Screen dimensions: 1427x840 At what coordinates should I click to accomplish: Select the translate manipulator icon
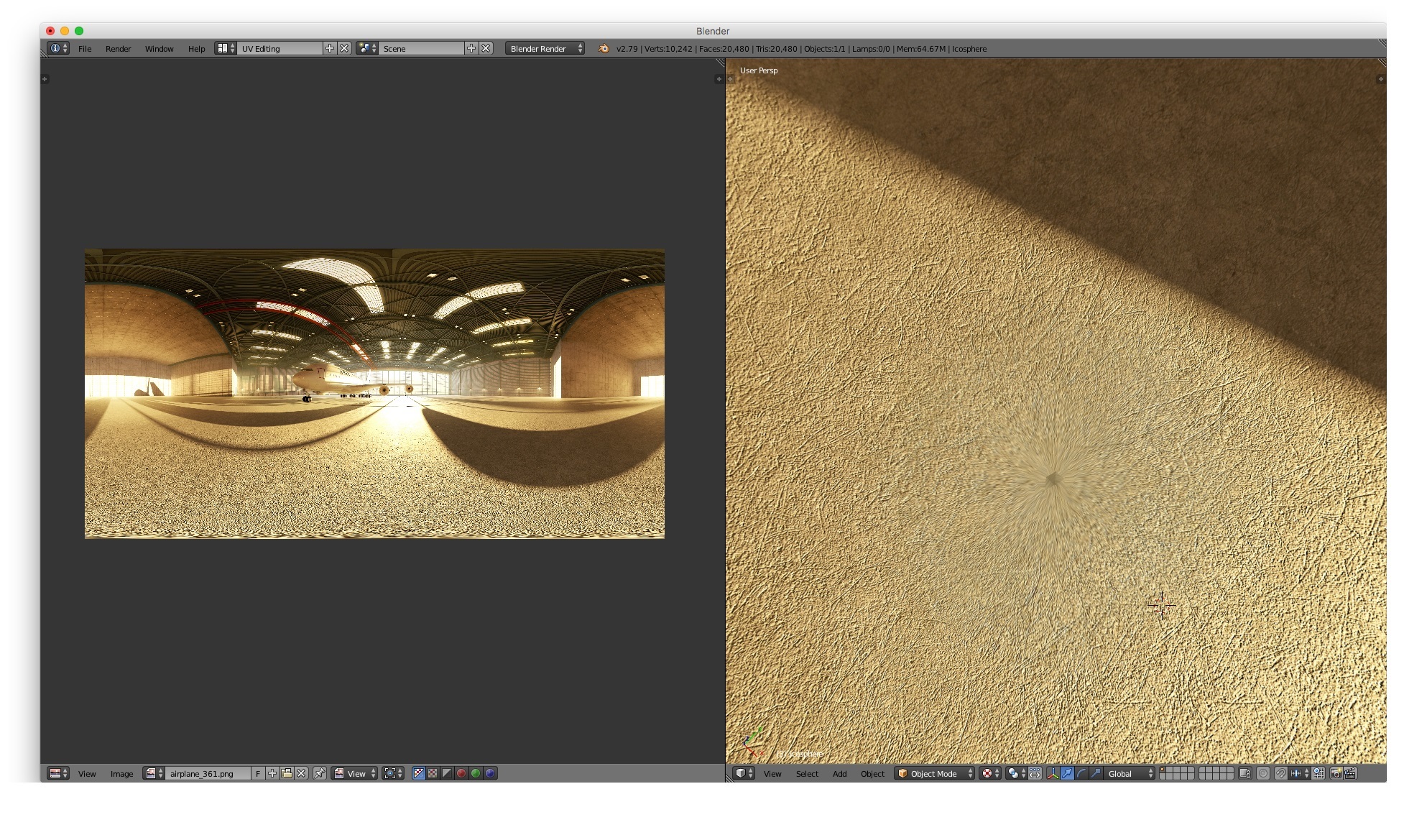click(1068, 773)
